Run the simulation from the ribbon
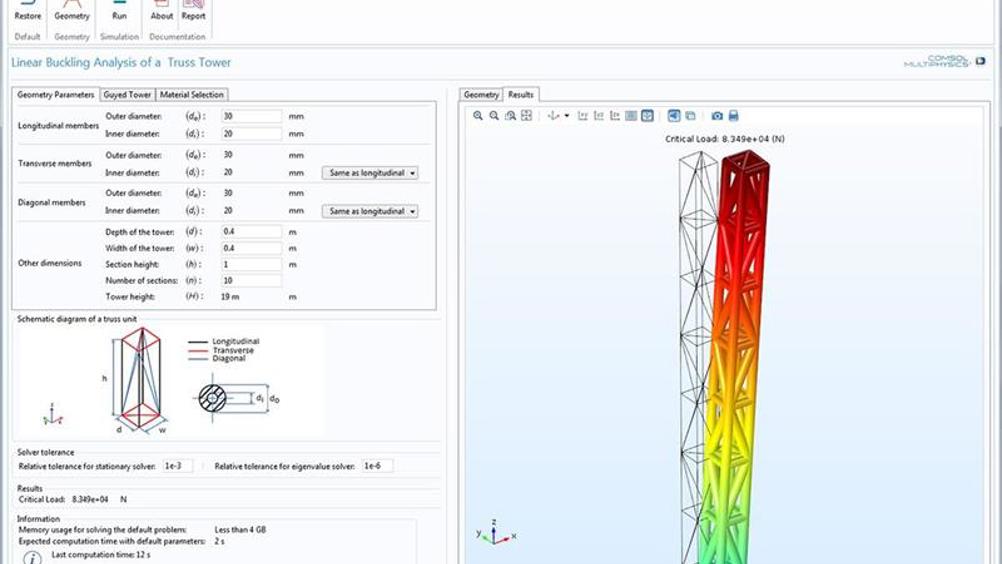Viewport: 1002px width, 564px height. pos(119,11)
